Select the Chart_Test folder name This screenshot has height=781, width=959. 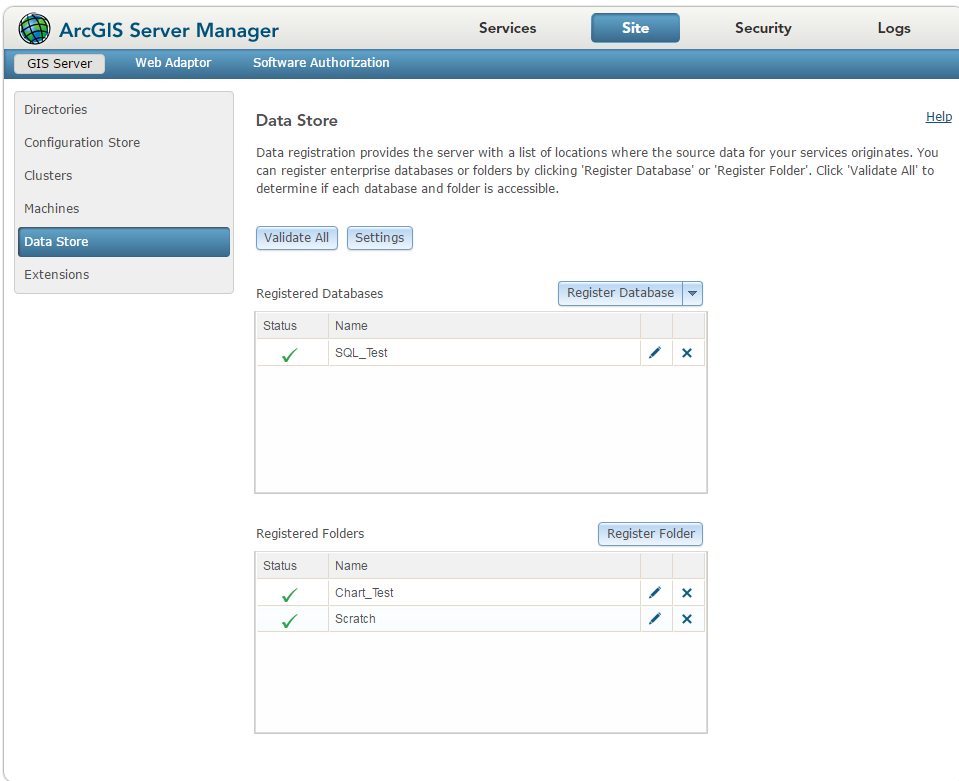point(364,593)
